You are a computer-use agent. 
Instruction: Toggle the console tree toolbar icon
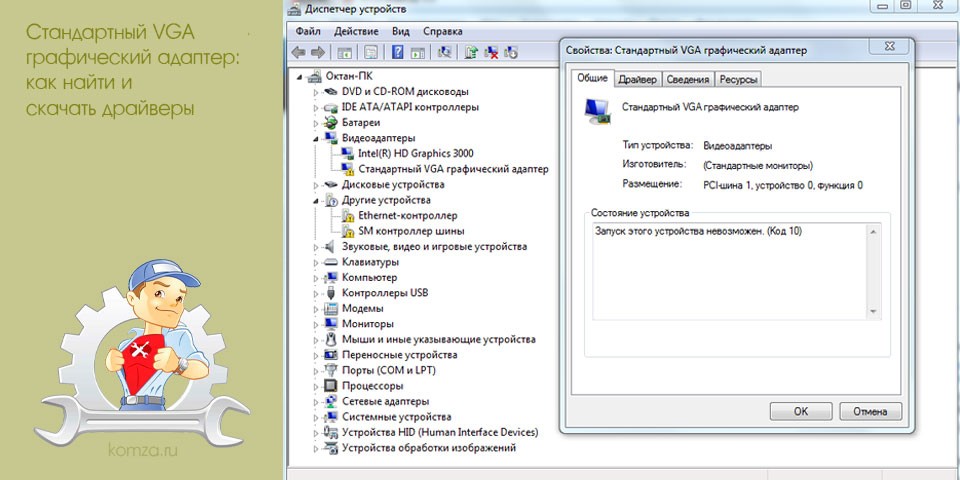[345, 53]
